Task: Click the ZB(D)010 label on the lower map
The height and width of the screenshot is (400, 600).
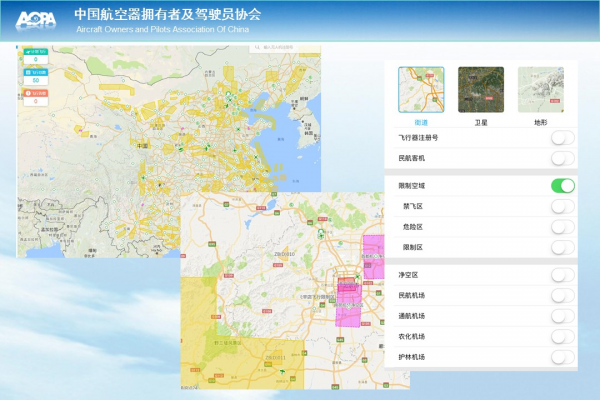Action: [x=285, y=254]
